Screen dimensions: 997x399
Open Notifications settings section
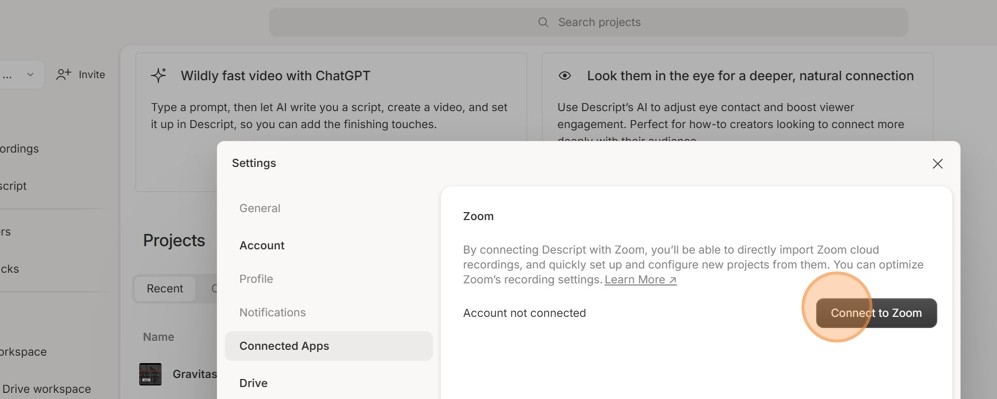[x=272, y=313]
